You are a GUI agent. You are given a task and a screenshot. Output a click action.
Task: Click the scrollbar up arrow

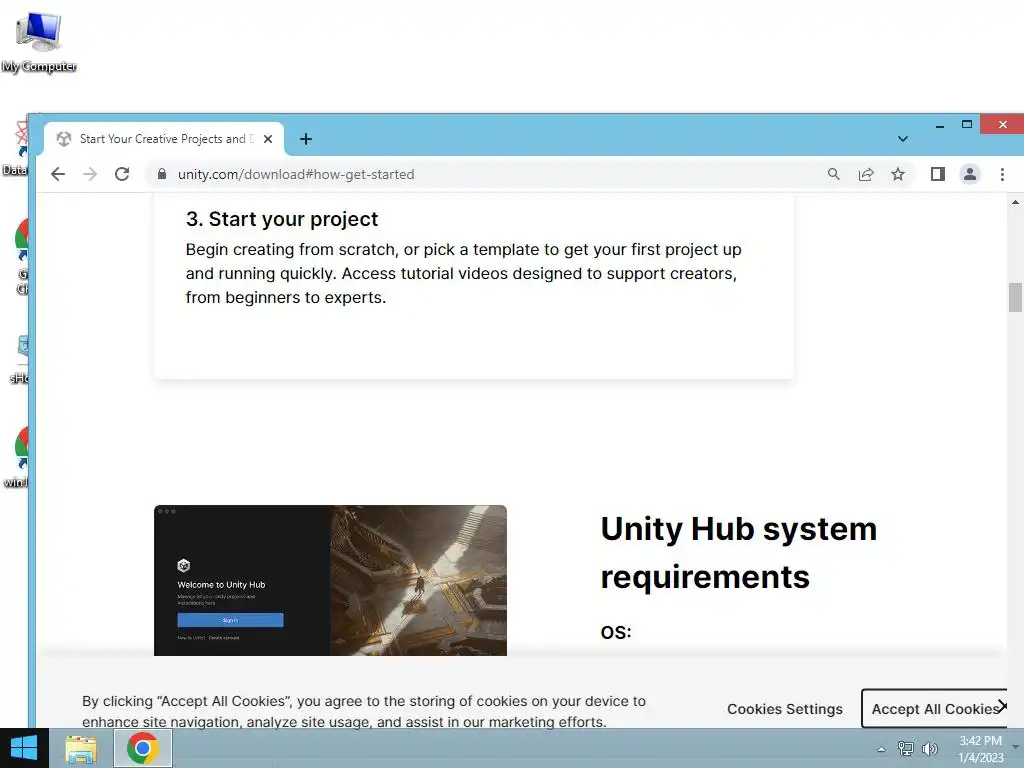[1015, 202]
